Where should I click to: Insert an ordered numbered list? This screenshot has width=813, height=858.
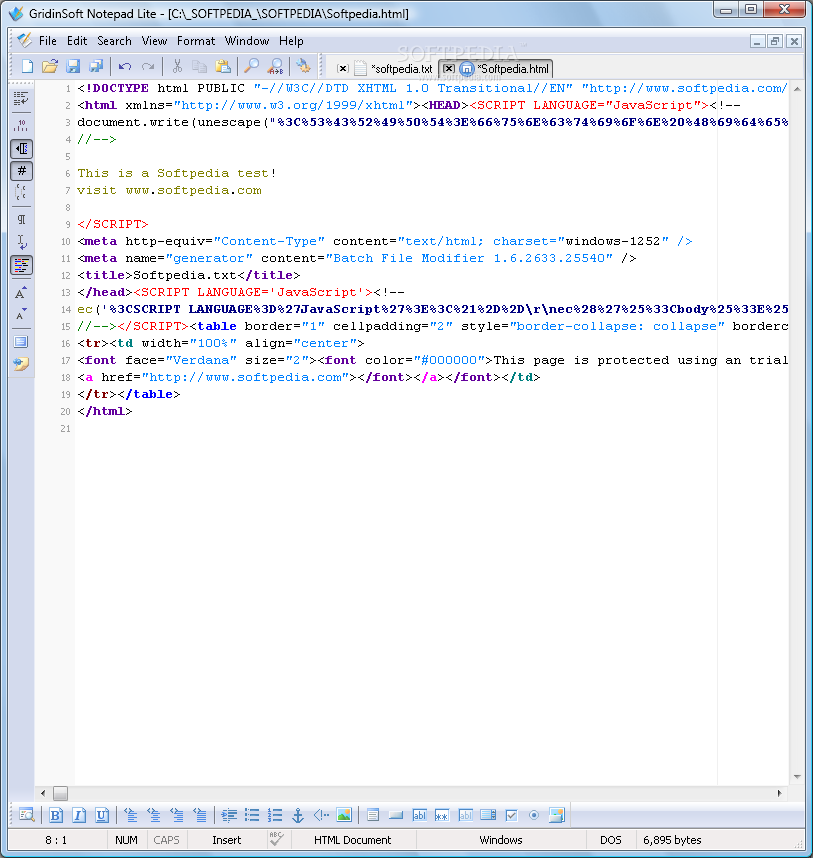coord(275,815)
